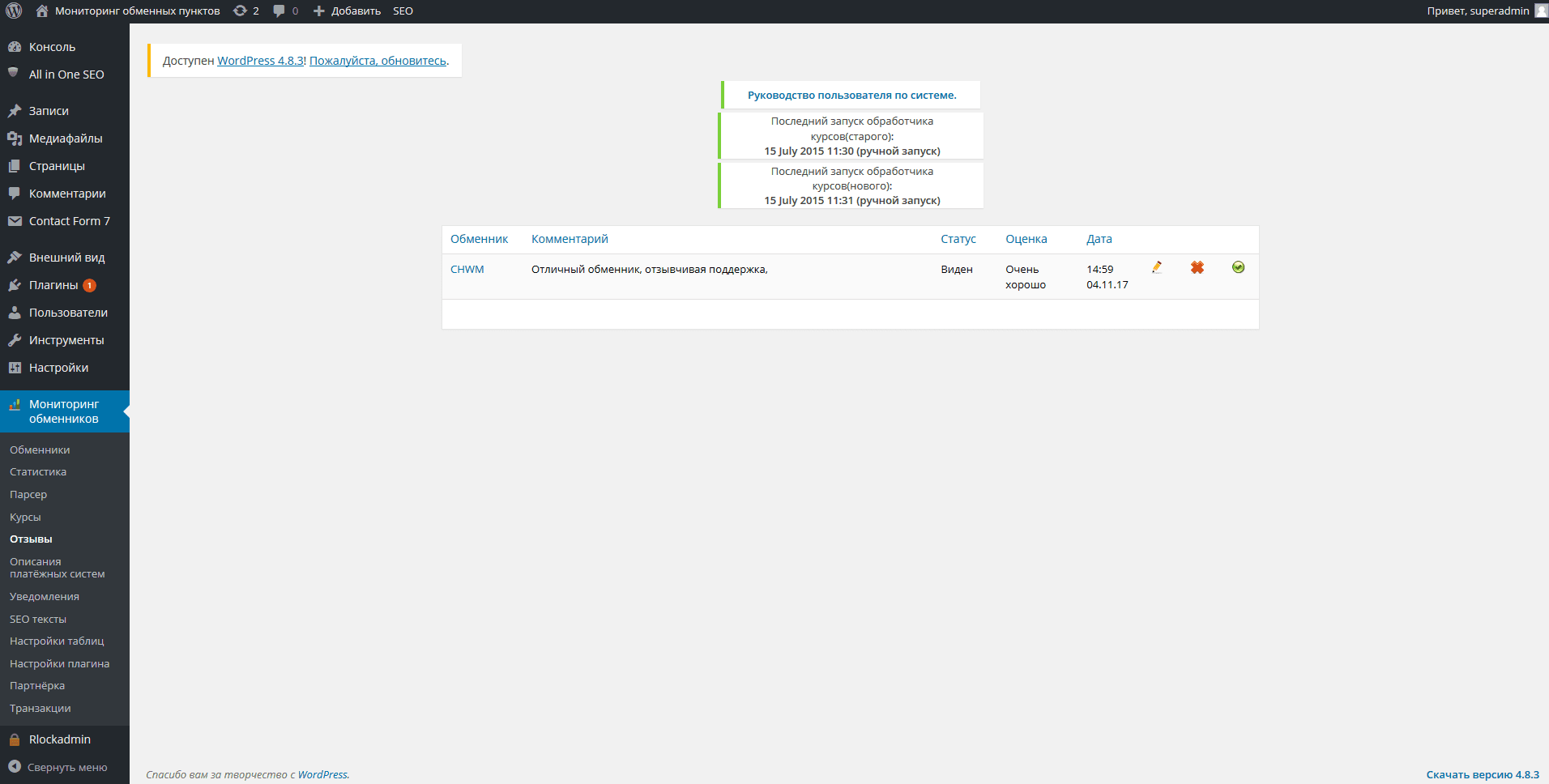1549x784 pixels.
Task: Open Уведомления submenu item
Action: coord(45,596)
